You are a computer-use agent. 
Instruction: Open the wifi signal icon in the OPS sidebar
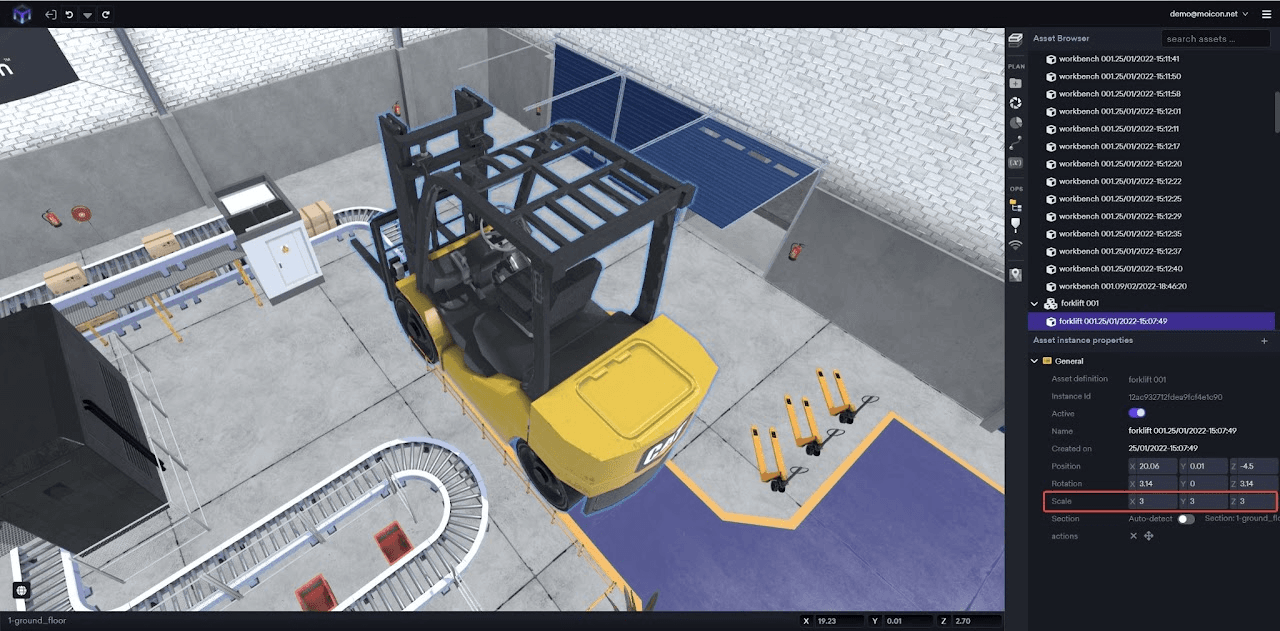[1015, 245]
